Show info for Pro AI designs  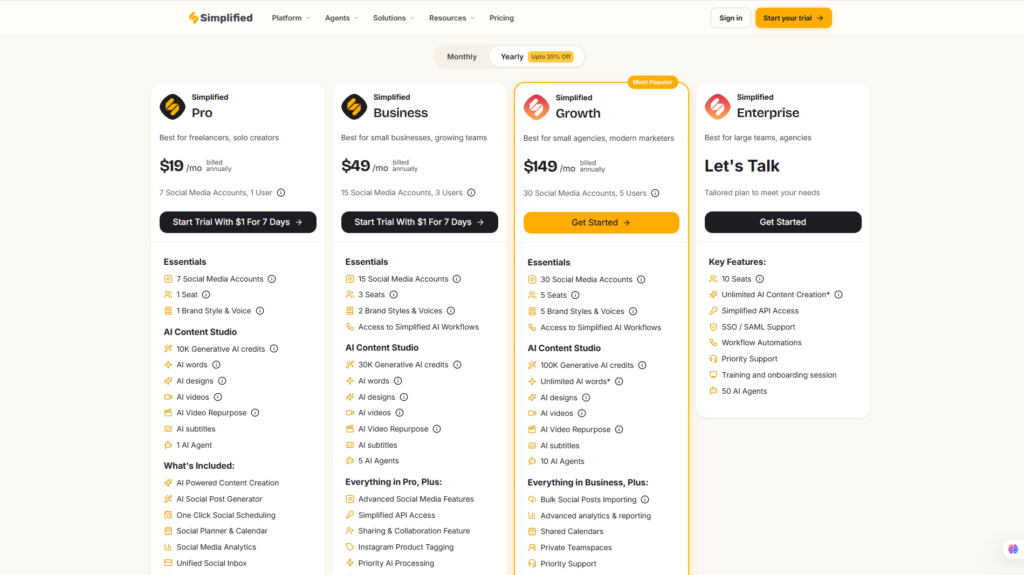[x=222, y=381]
